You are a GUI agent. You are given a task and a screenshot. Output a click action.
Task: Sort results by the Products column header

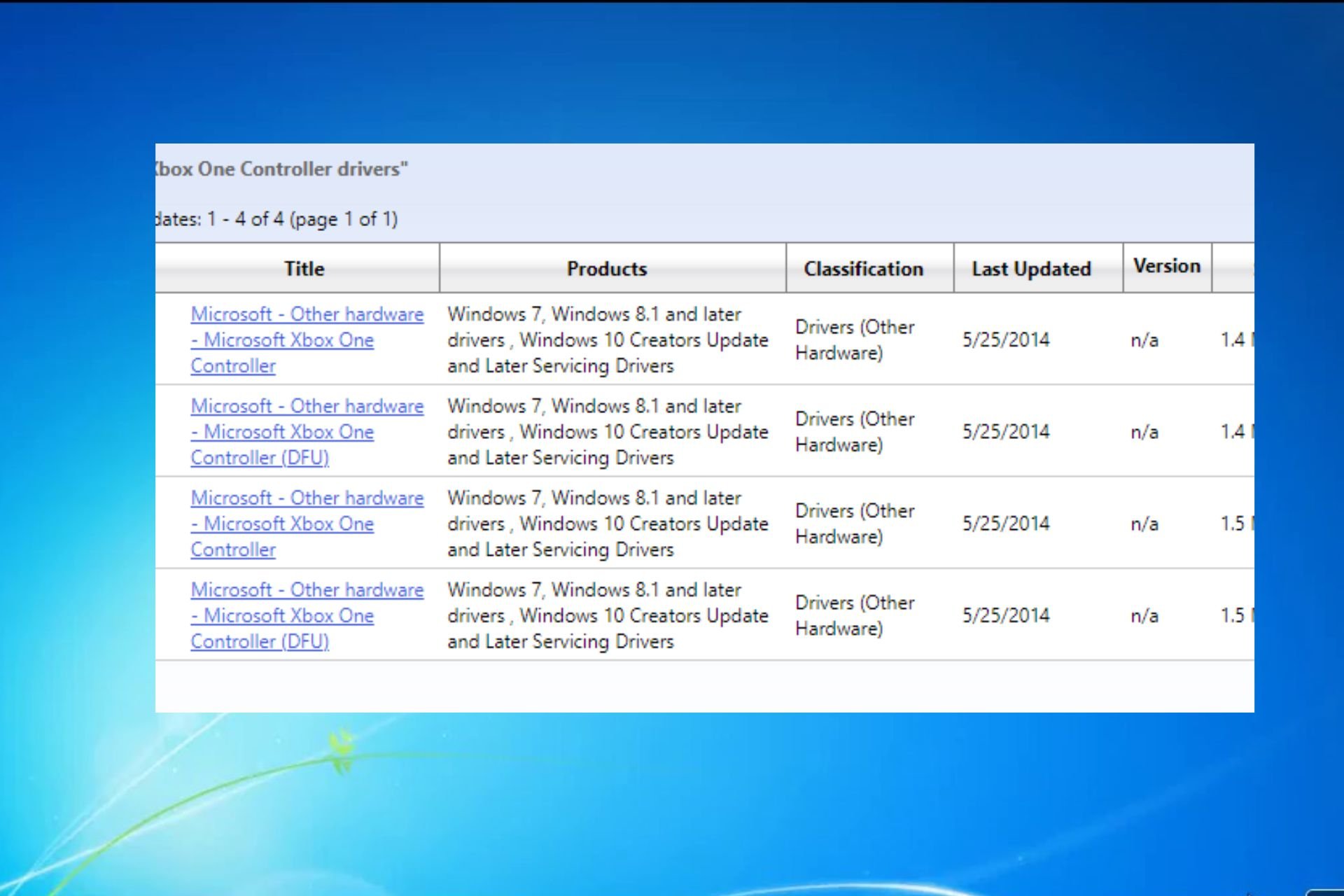coord(607,269)
